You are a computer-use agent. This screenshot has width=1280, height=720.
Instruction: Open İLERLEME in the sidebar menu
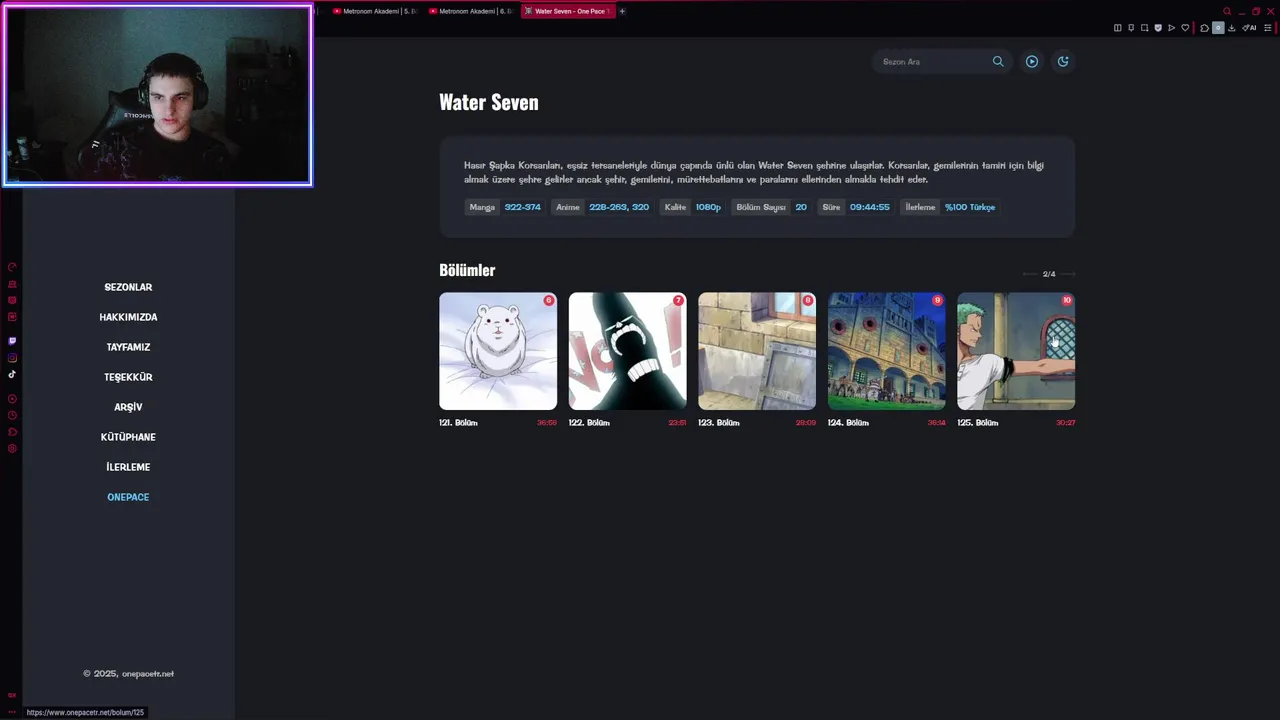[x=128, y=467]
